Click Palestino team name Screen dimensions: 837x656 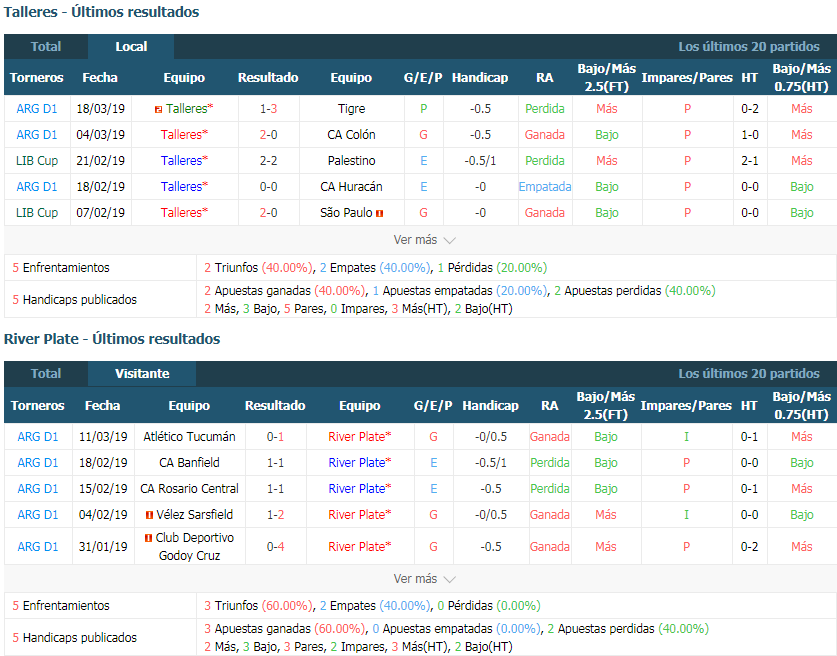coord(351,161)
